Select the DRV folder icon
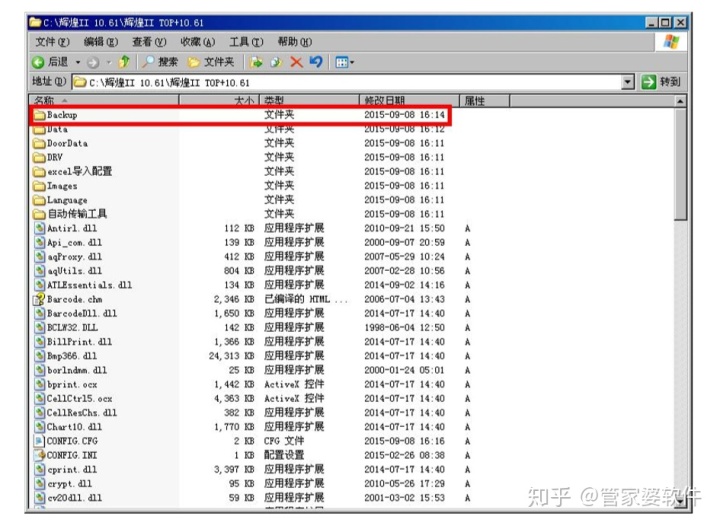Viewport: 720px width, 526px height. [x=40, y=157]
